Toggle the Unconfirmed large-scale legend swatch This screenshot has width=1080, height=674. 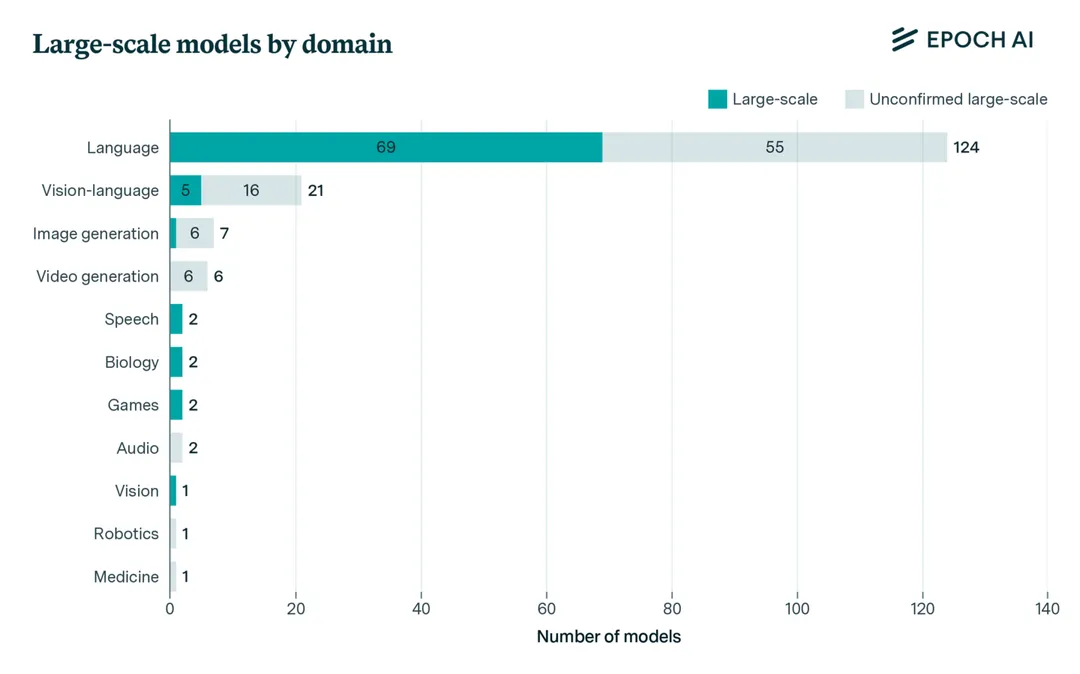(854, 99)
